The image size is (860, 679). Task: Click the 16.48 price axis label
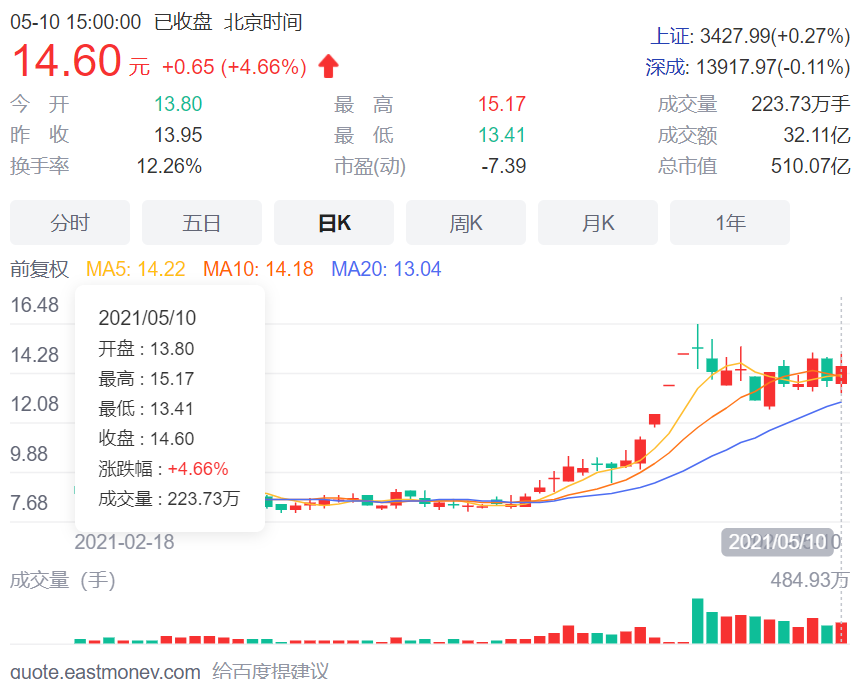tap(35, 305)
